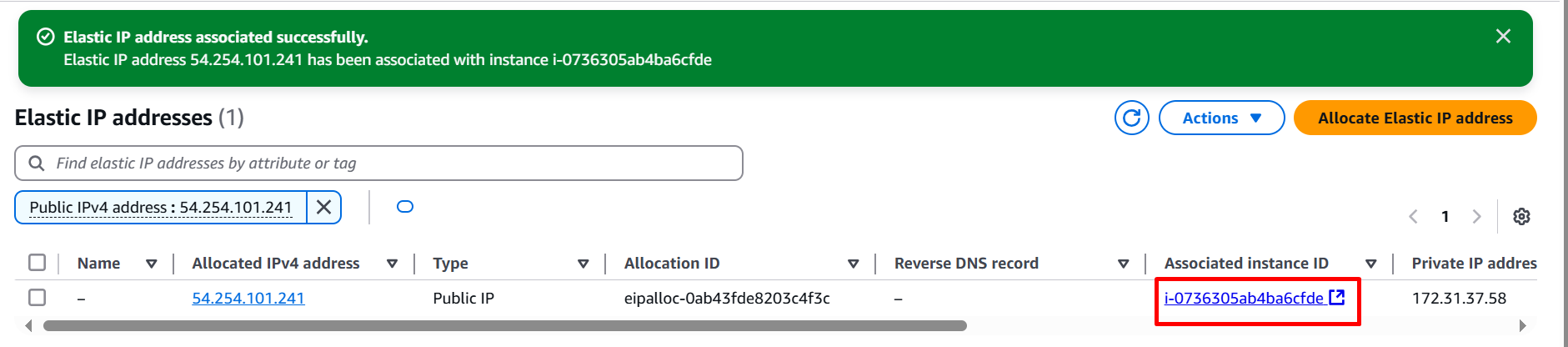Select all rows header checkbox
The height and width of the screenshot is (347, 1568).
point(37,263)
